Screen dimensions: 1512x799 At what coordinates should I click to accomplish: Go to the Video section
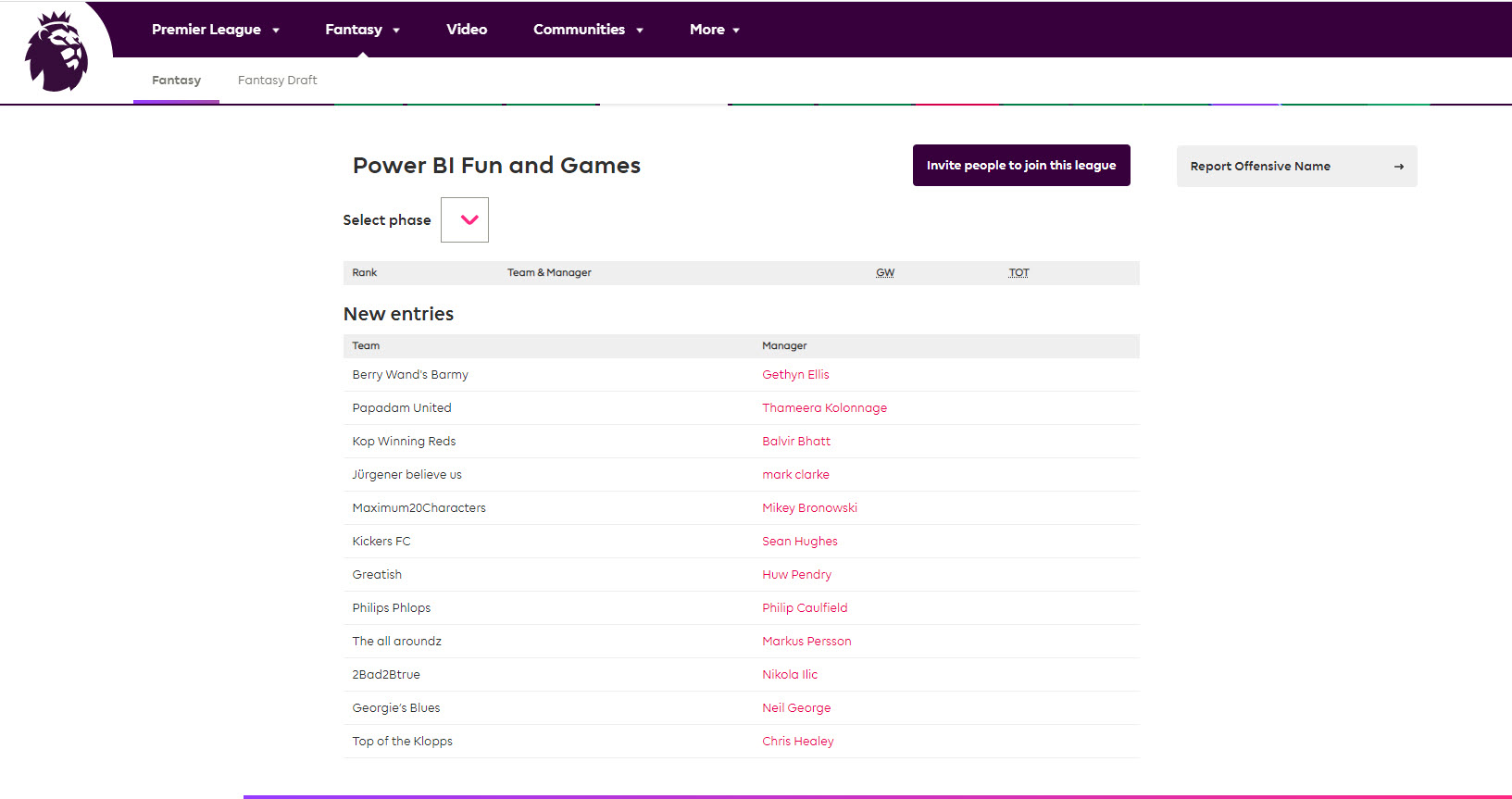(x=467, y=30)
